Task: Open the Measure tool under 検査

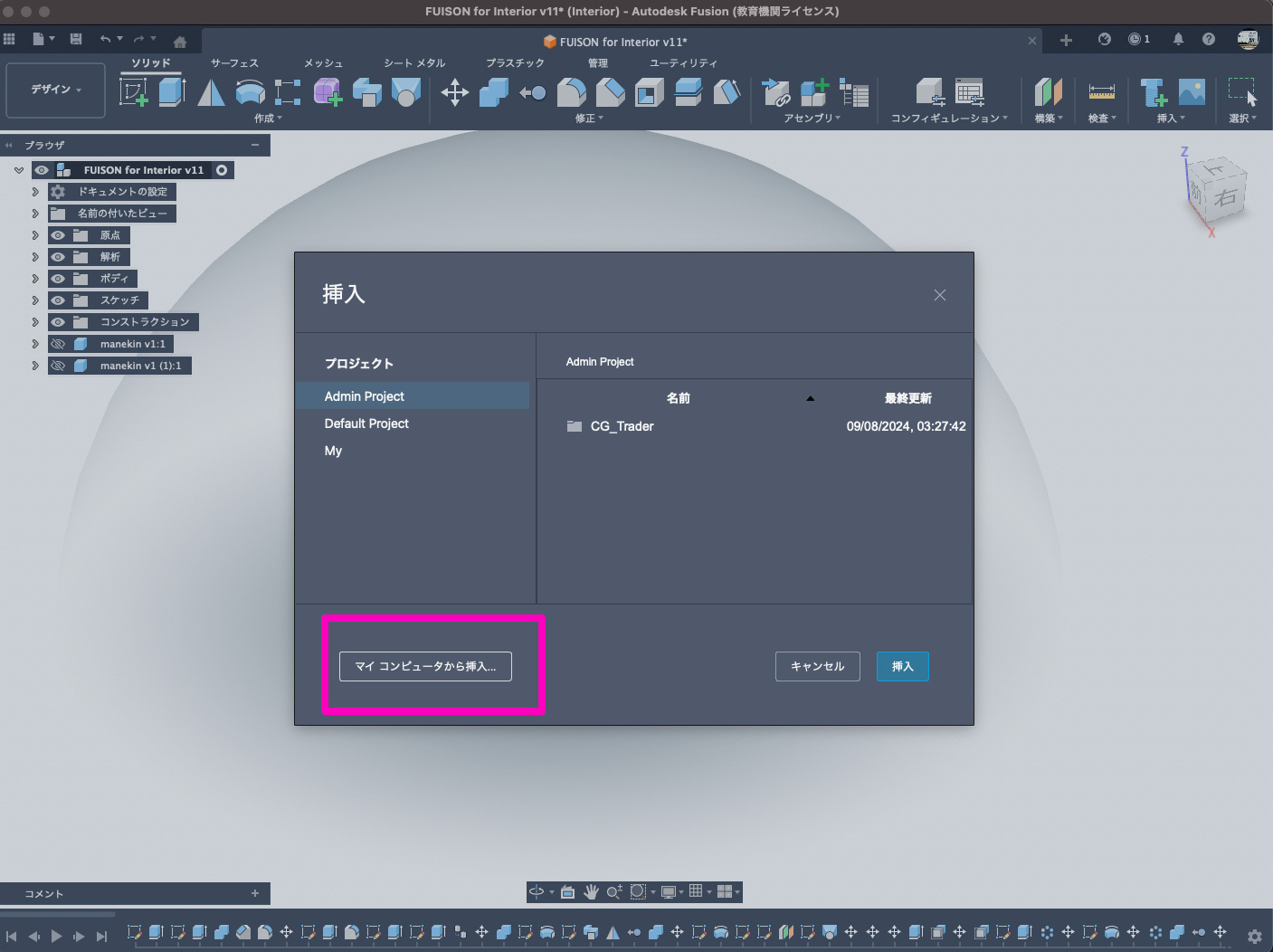Action: [1101, 92]
